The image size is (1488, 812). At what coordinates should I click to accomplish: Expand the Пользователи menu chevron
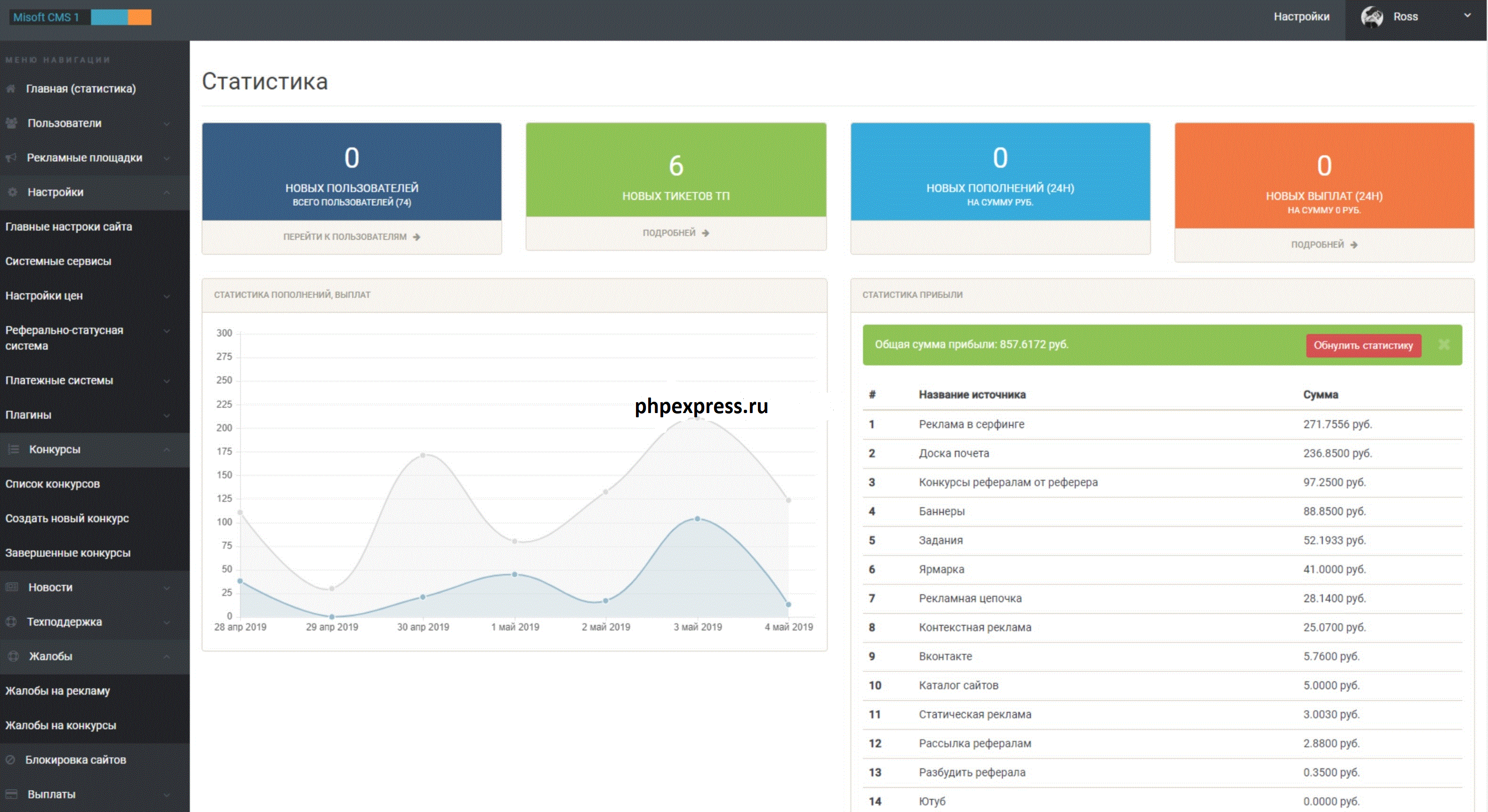click(x=167, y=124)
